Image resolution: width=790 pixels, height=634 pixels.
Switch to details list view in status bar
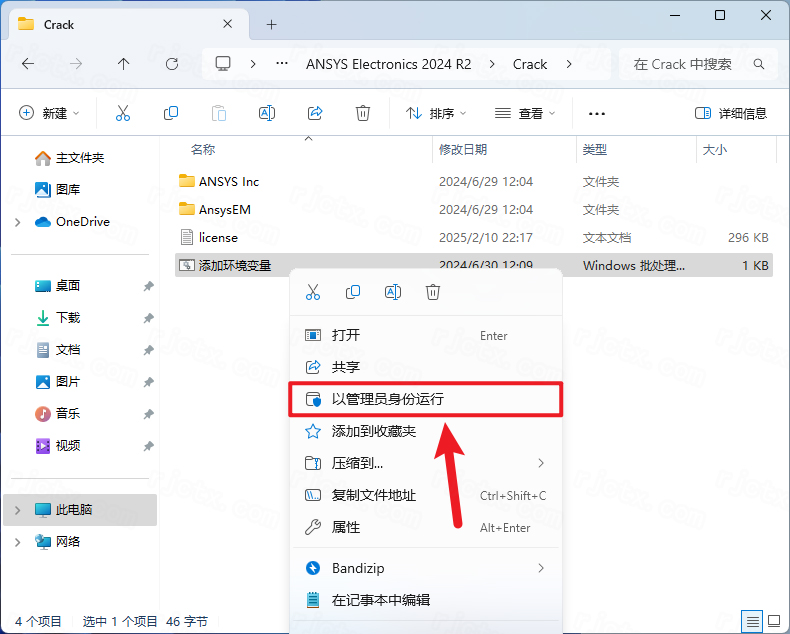click(752, 621)
